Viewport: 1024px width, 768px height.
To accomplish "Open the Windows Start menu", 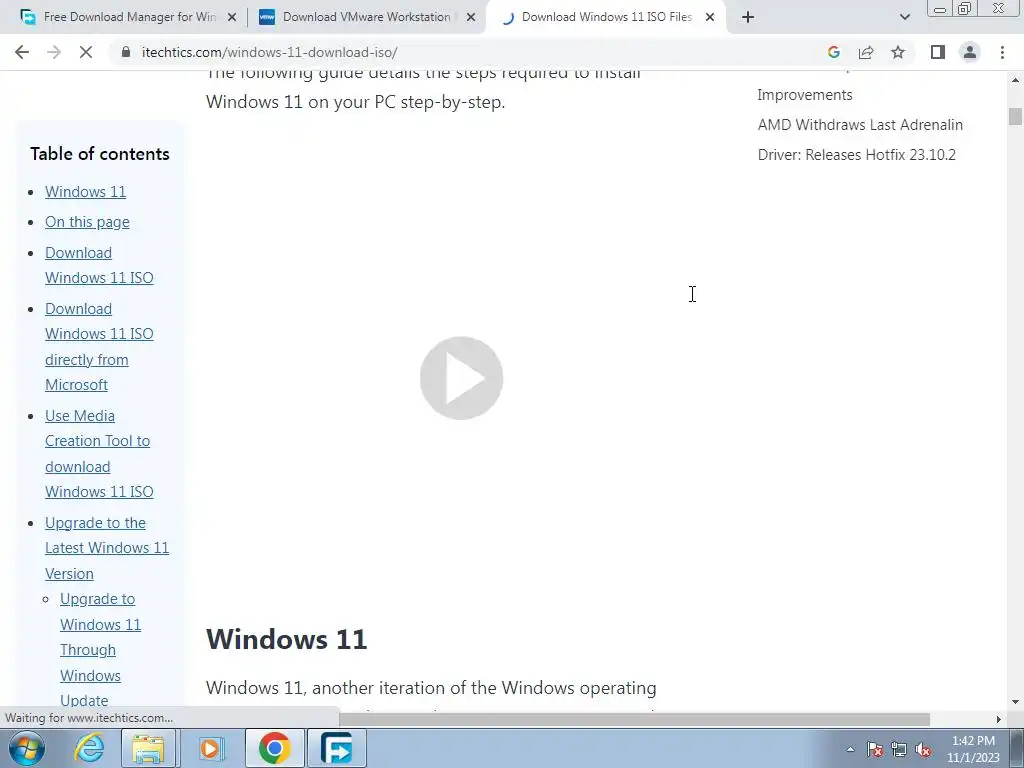I will 25,748.
